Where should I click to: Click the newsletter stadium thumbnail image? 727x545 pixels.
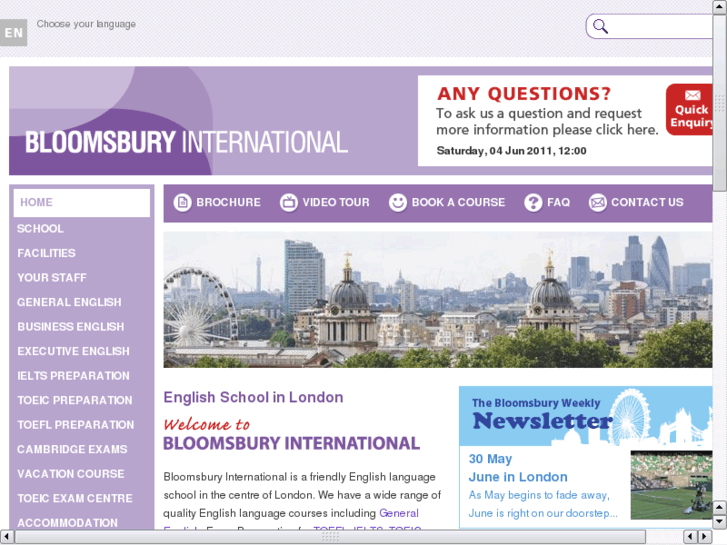(671, 485)
